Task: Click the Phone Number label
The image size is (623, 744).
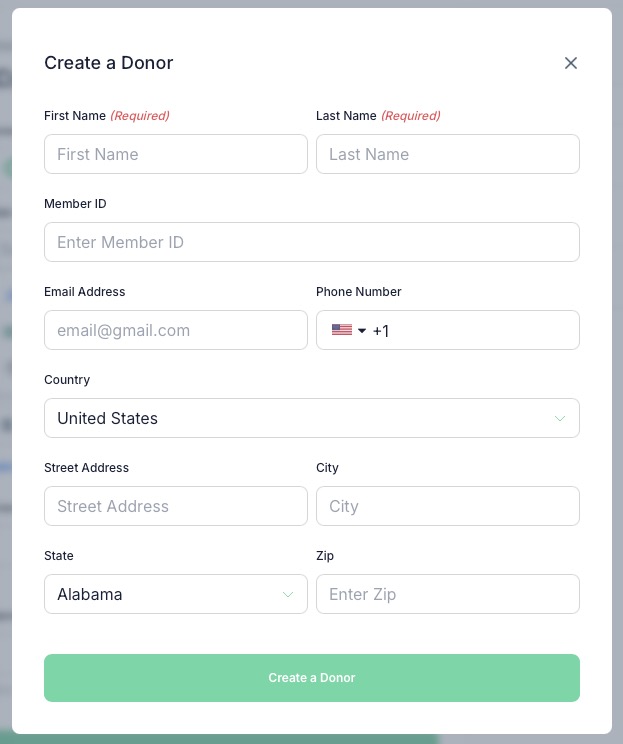Action: [x=359, y=291]
